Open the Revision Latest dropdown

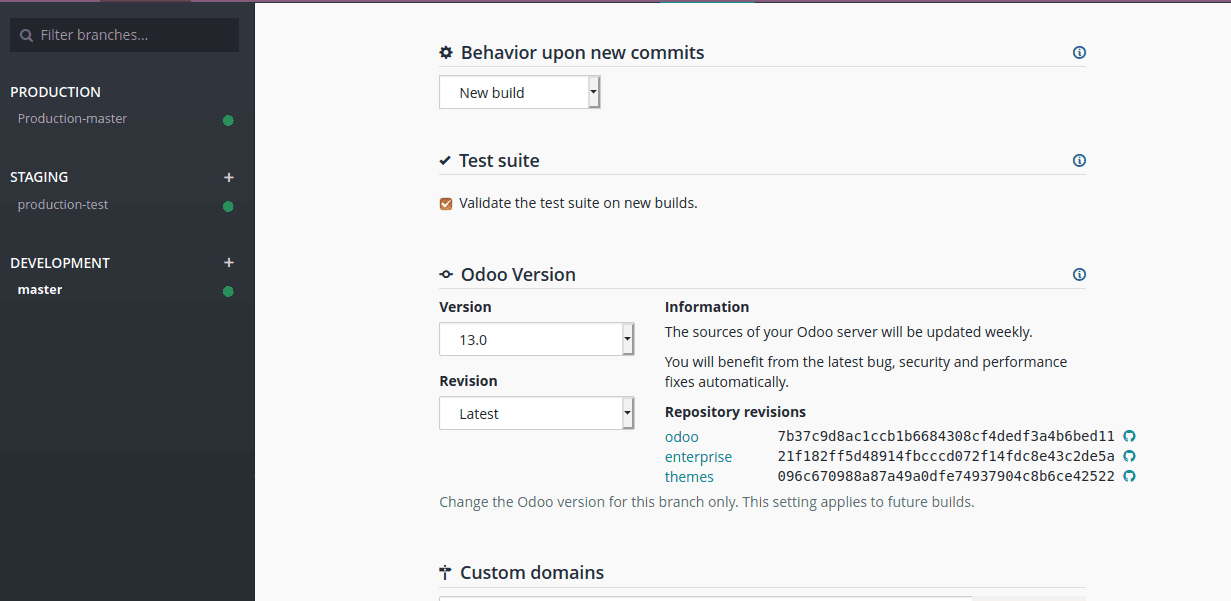(536, 413)
